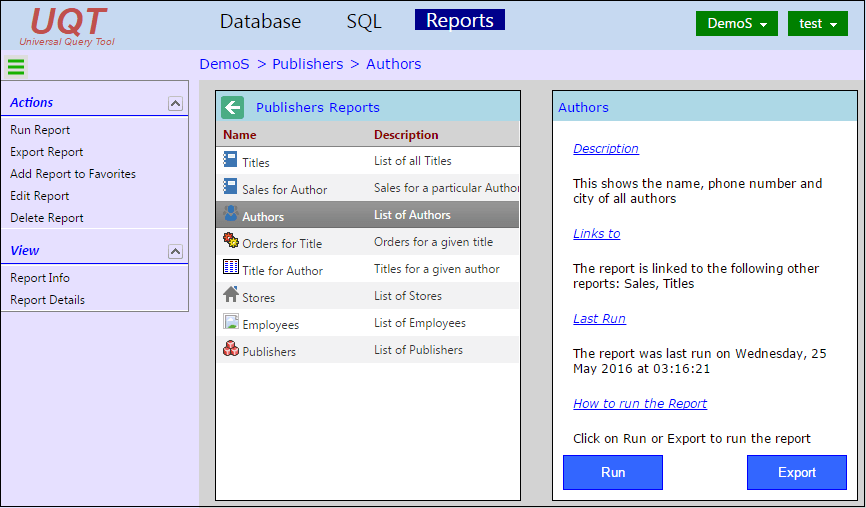Click the 'List of Publishers' description
This screenshot has height=508, width=866.
(x=418, y=350)
